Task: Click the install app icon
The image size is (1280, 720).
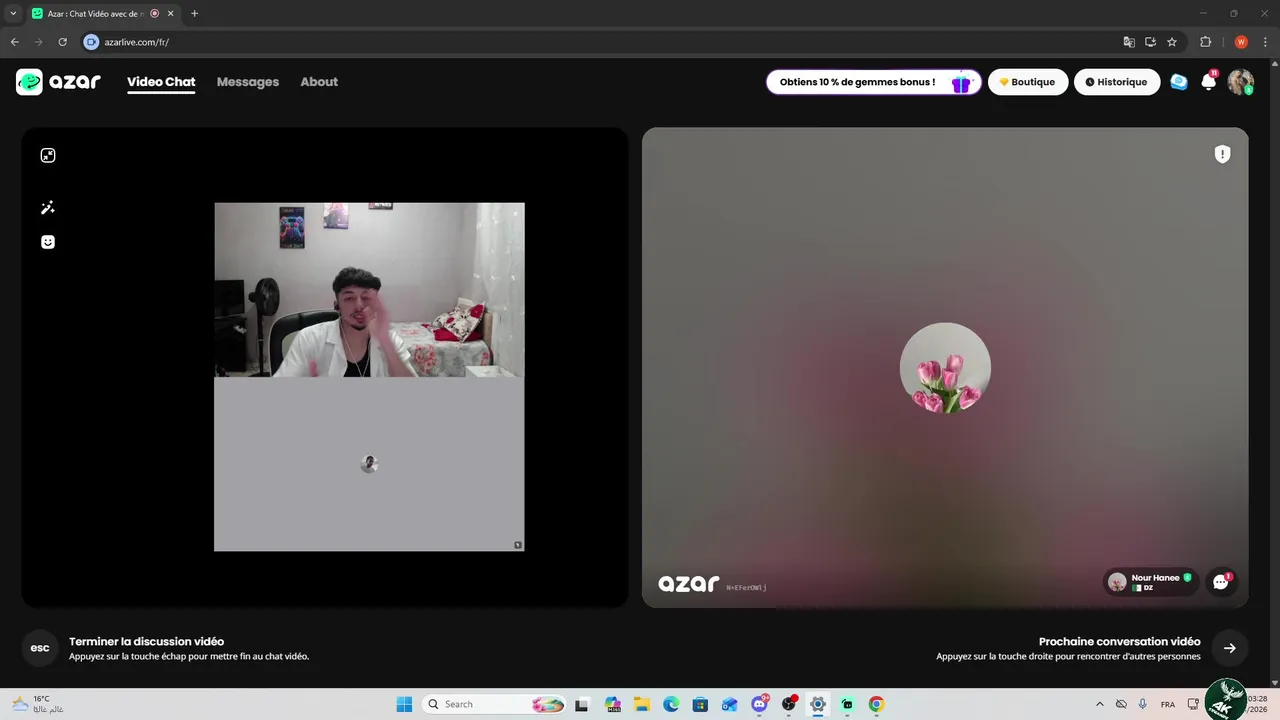Action: [x=1150, y=42]
